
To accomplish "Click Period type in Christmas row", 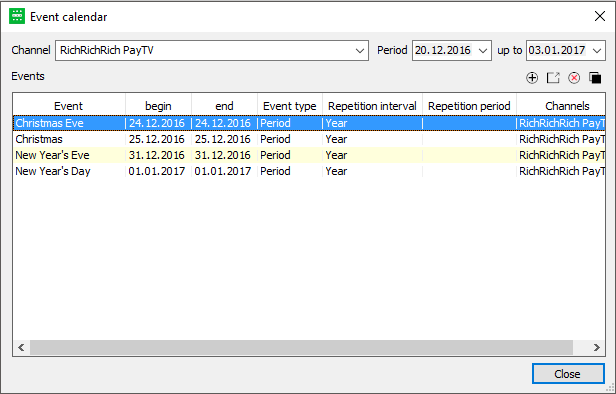I will click(x=275, y=139).
